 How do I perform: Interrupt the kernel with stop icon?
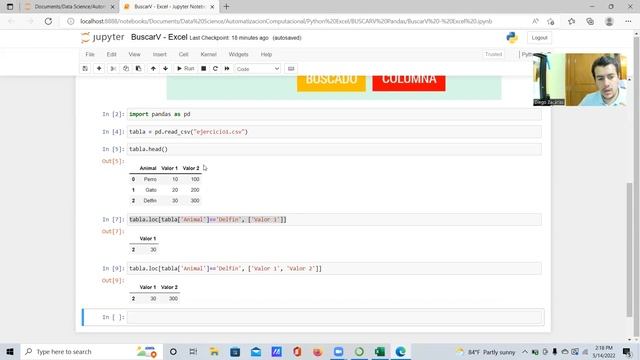click(203, 69)
